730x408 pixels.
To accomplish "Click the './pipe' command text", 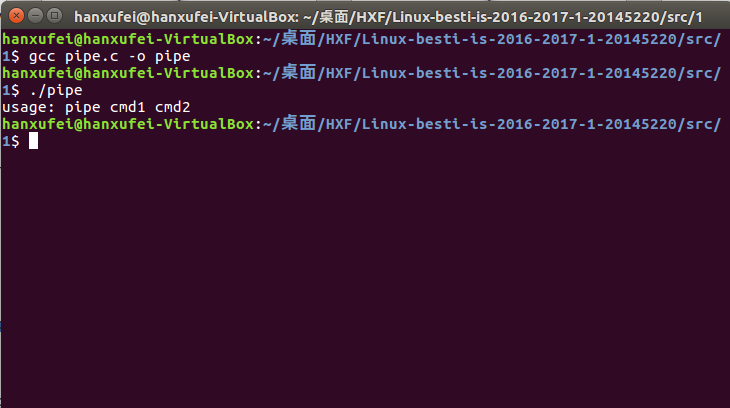I will click(x=55, y=90).
